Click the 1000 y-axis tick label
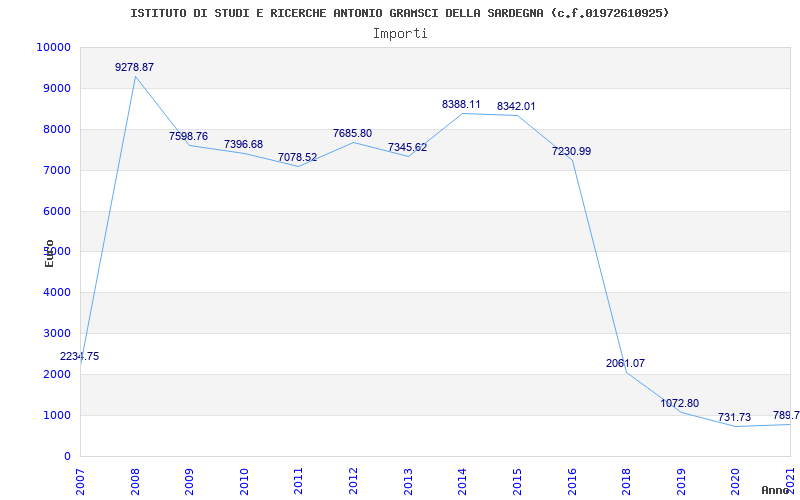 tap(56, 415)
